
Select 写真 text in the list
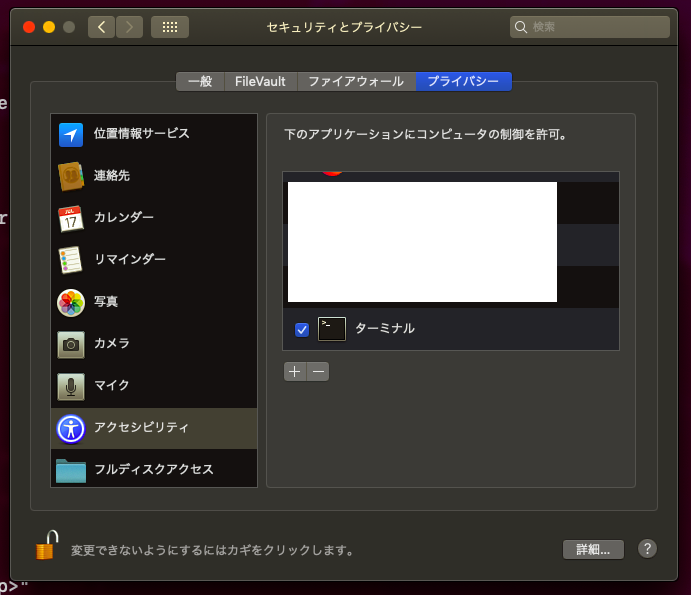click(106, 301)
